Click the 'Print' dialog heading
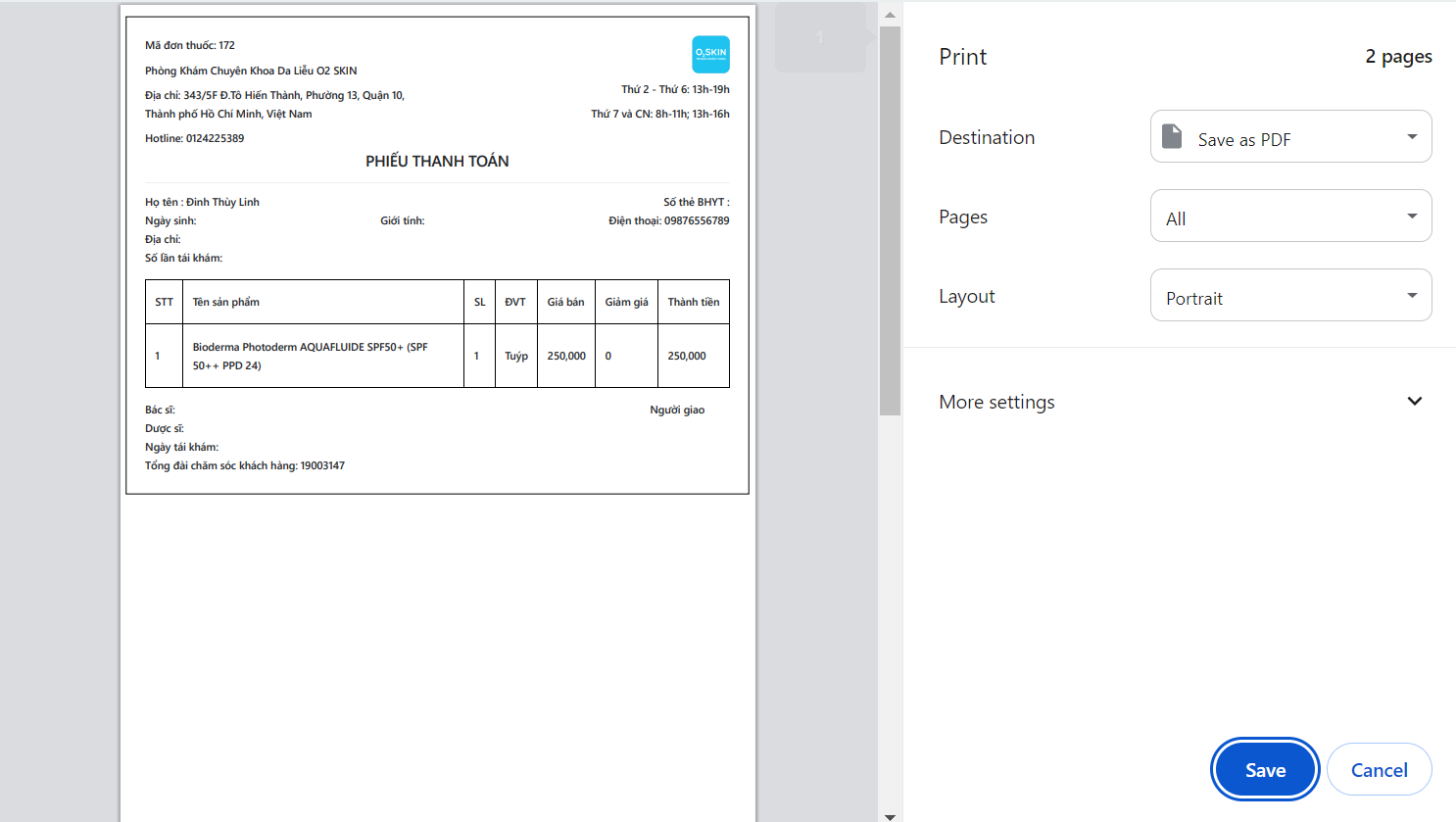 tap(962, 57)
